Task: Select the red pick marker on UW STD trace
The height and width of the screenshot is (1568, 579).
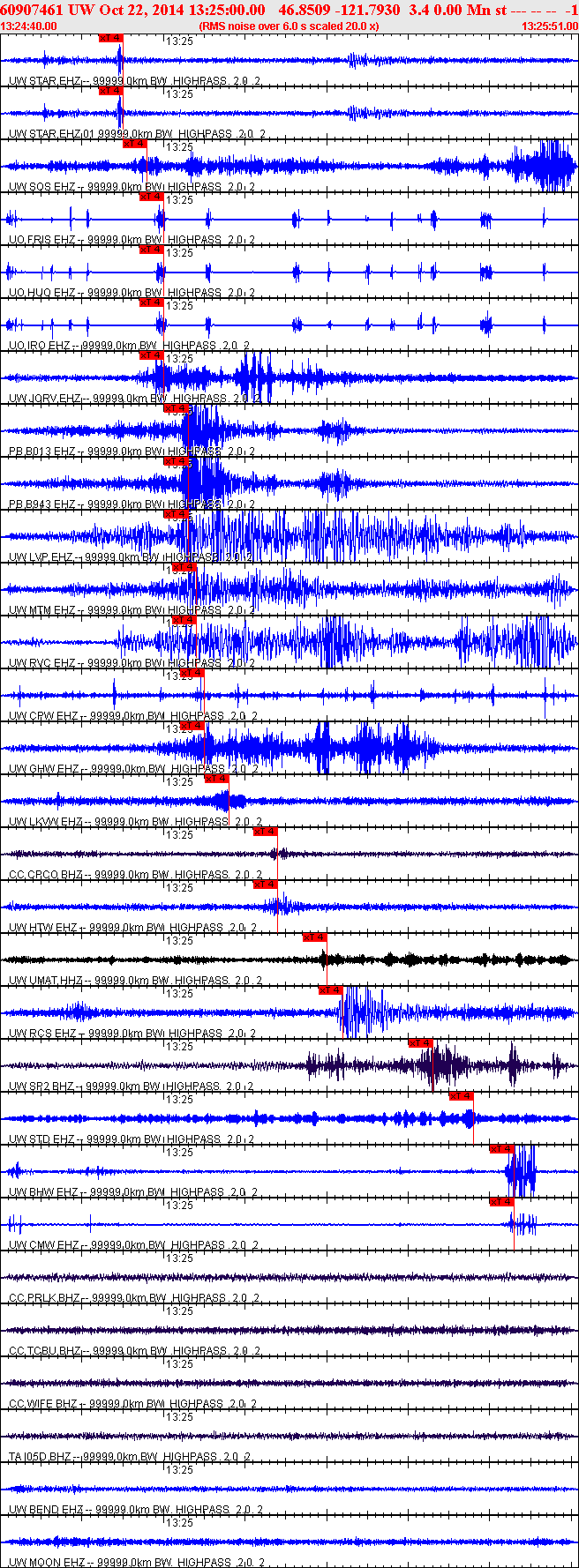Action: click(462, 1096)
